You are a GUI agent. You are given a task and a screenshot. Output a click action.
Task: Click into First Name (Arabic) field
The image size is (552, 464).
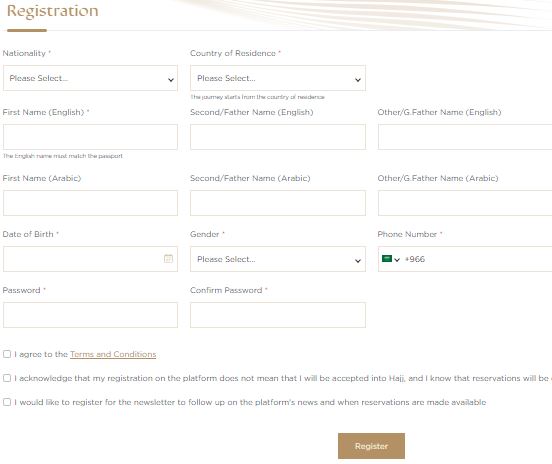[x=90, y=203]
